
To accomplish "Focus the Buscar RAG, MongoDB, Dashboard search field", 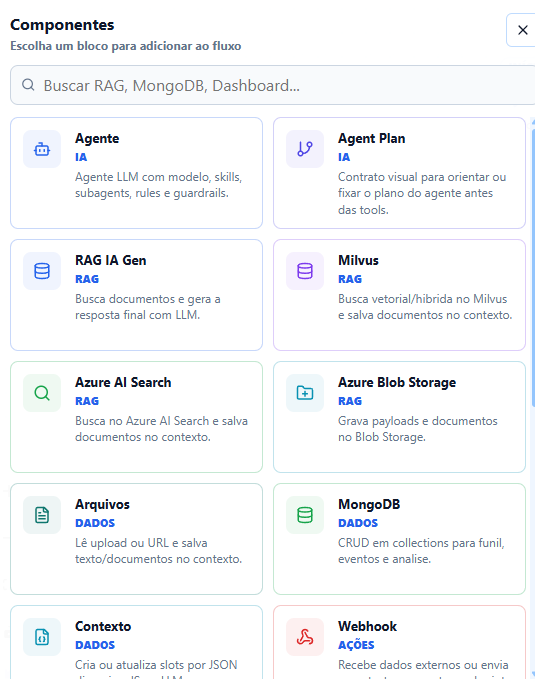I will click(273, 85).
